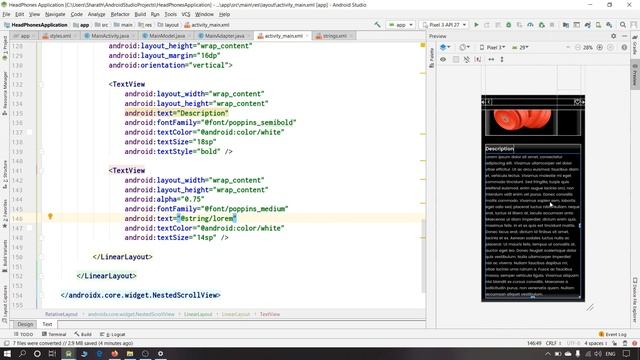Open orientation dropdown in Preview toolbar
640x360 pixels.
[464, 47]
